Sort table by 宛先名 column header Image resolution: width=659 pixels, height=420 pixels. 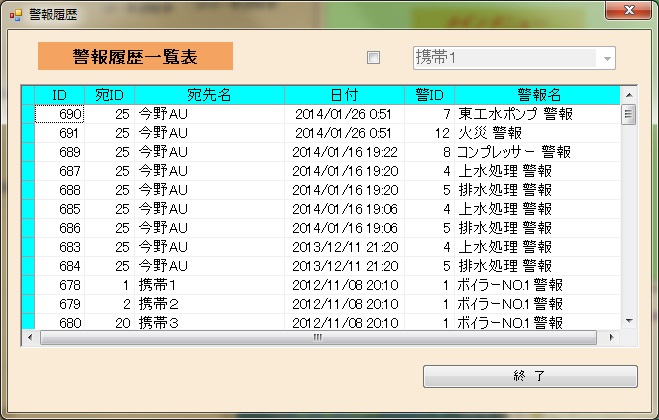pos(209,95)
